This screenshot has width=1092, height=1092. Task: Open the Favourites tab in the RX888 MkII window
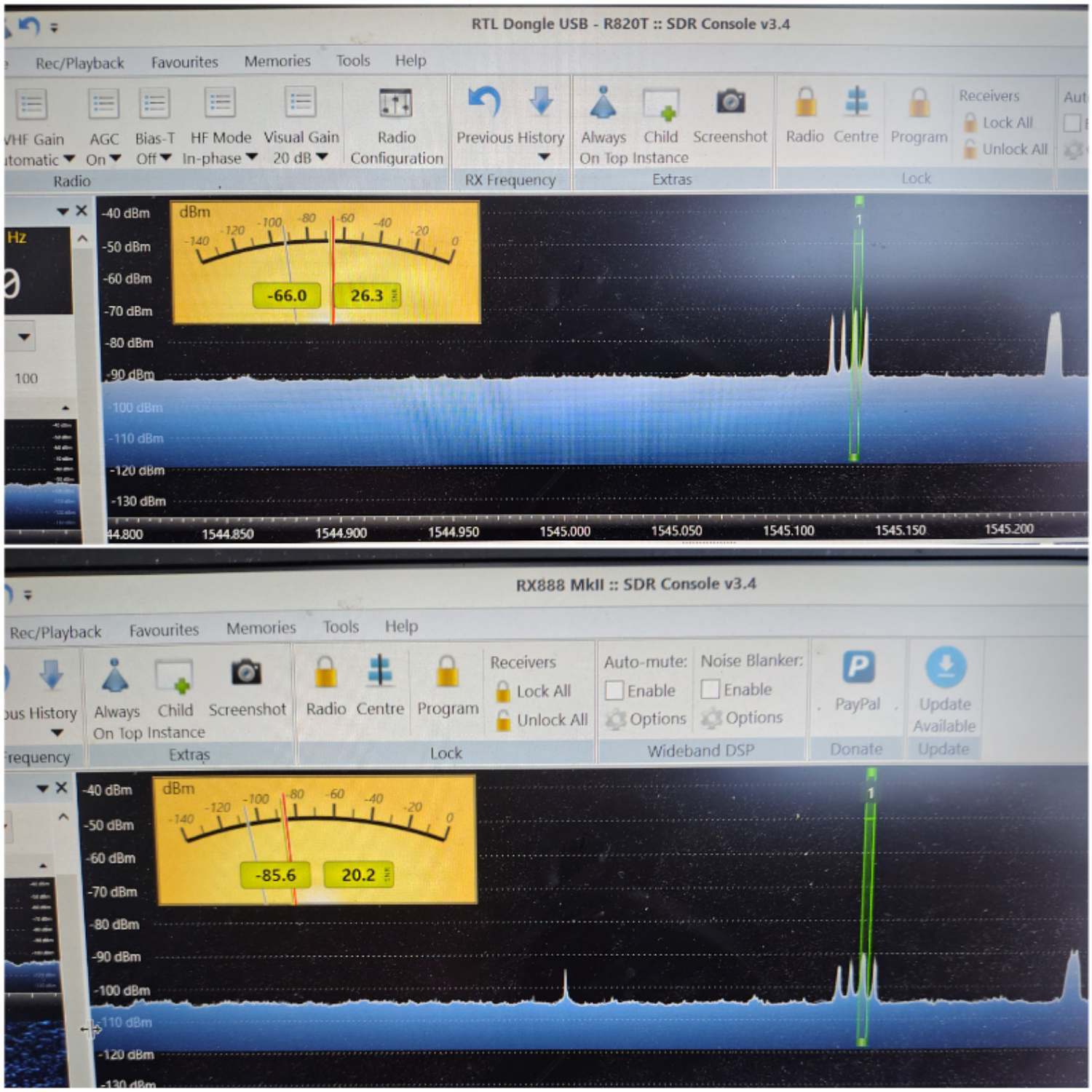[164, 630]
